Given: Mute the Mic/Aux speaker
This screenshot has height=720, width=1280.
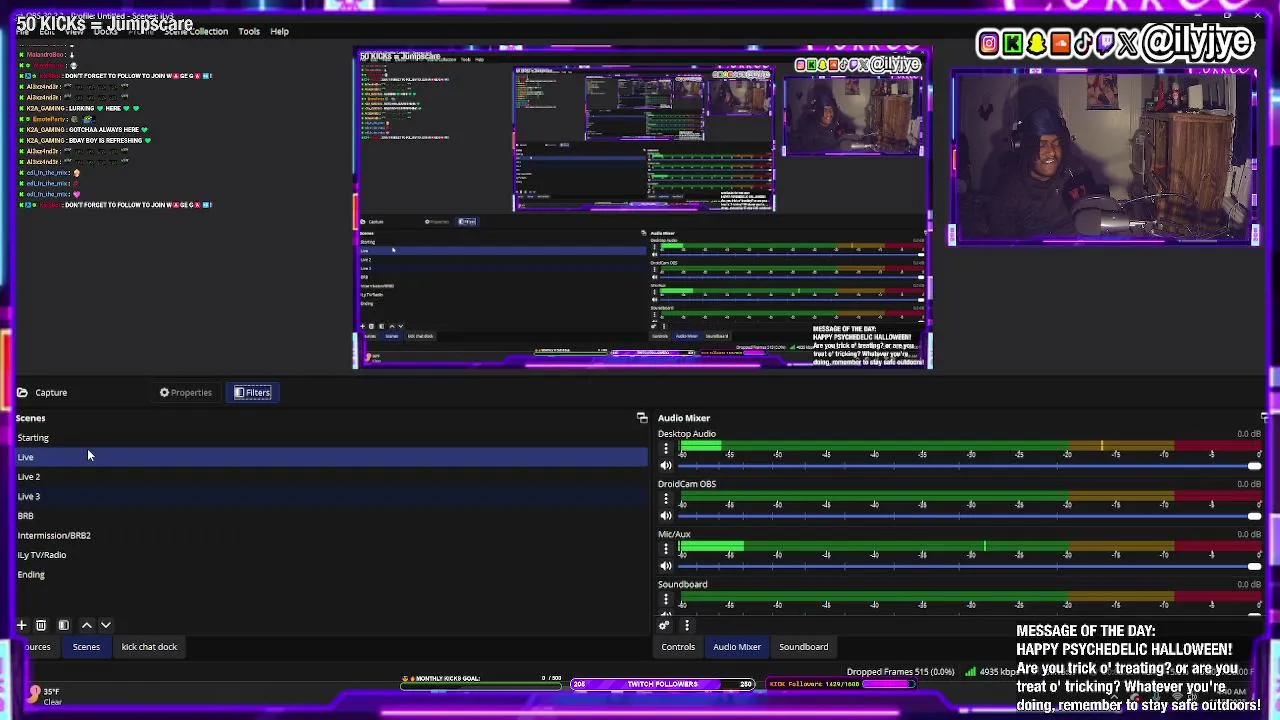Looking at the screenshot, I should point(666,566).
